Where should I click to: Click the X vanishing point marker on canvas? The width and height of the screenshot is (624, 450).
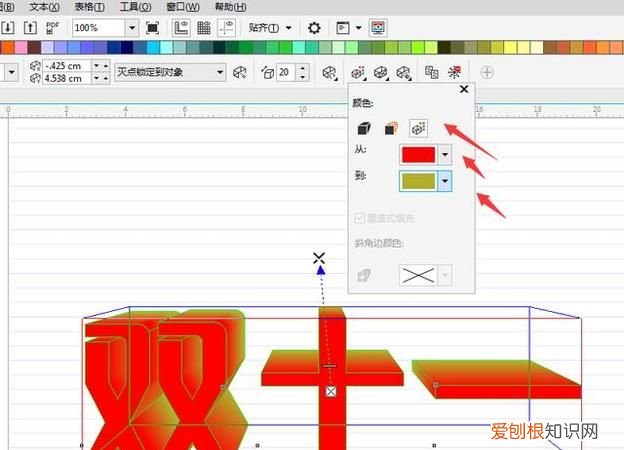click(x=319, y=258)
